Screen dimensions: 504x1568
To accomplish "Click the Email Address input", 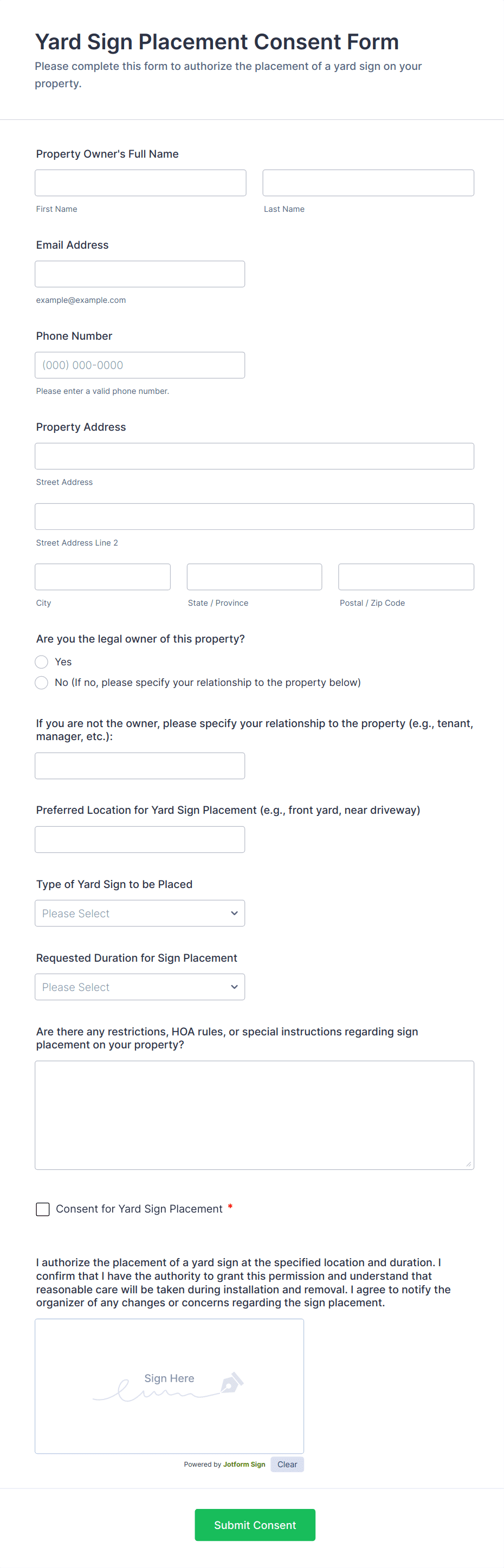I will pos(140,274).
